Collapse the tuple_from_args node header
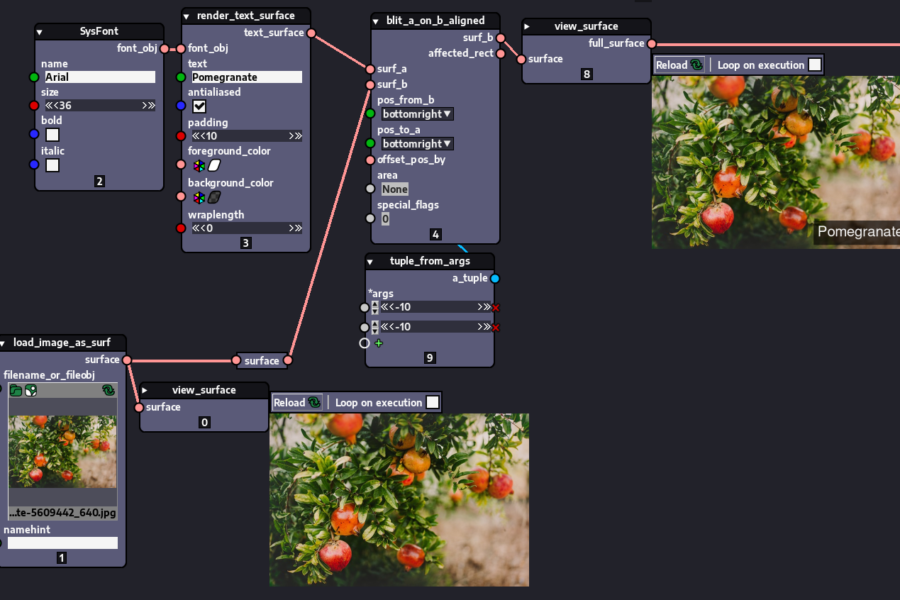The height and width of the screenshot is (600, 900). (x=369, y=261)
